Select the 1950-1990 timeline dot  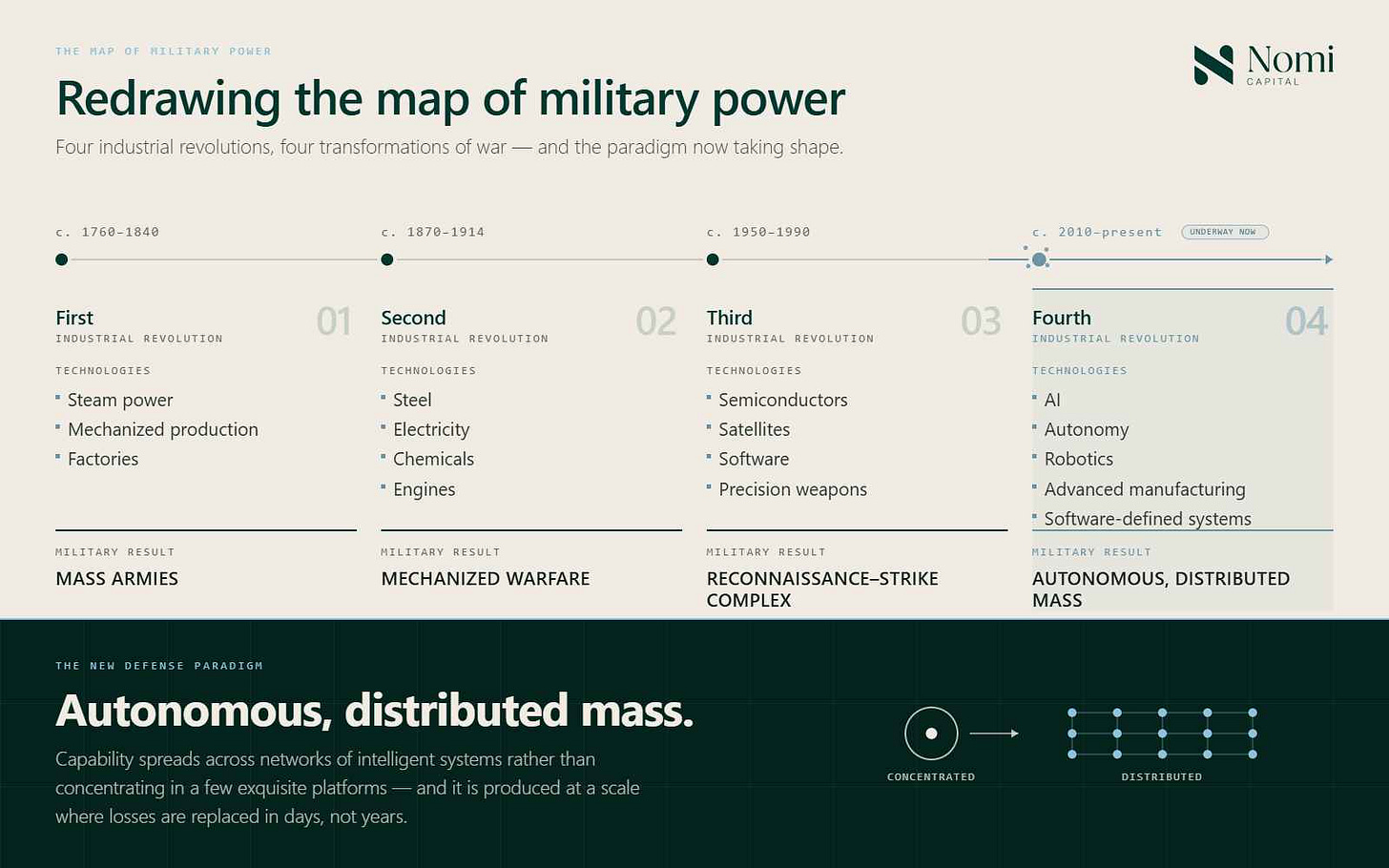713,259
